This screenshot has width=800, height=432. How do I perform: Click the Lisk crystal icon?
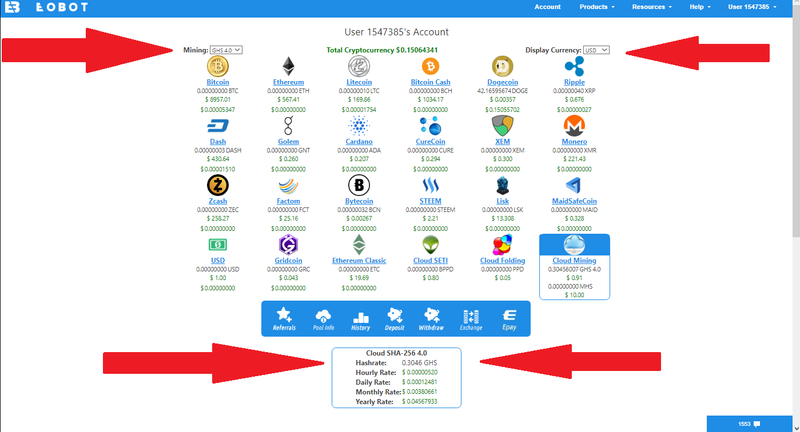pos(502,186)
